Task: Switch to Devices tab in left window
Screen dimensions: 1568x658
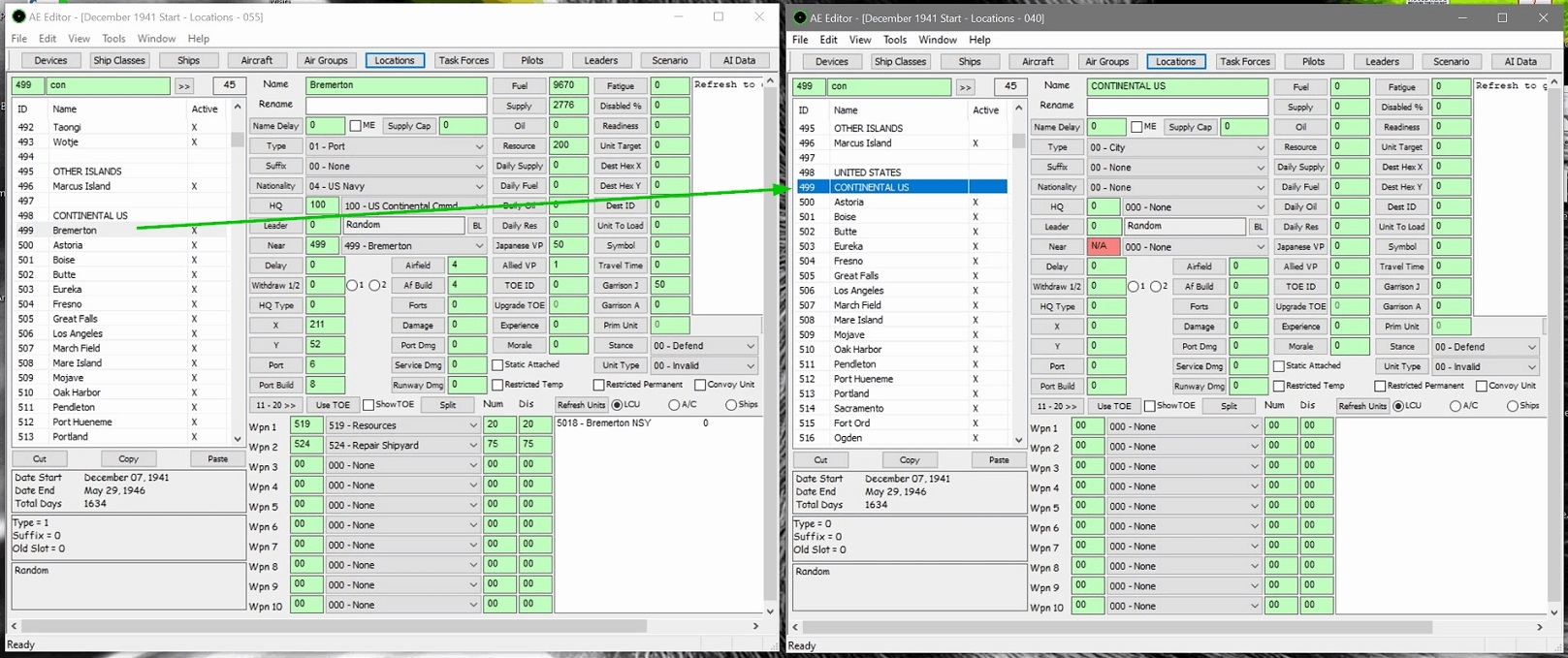Action: pos(50,60)
